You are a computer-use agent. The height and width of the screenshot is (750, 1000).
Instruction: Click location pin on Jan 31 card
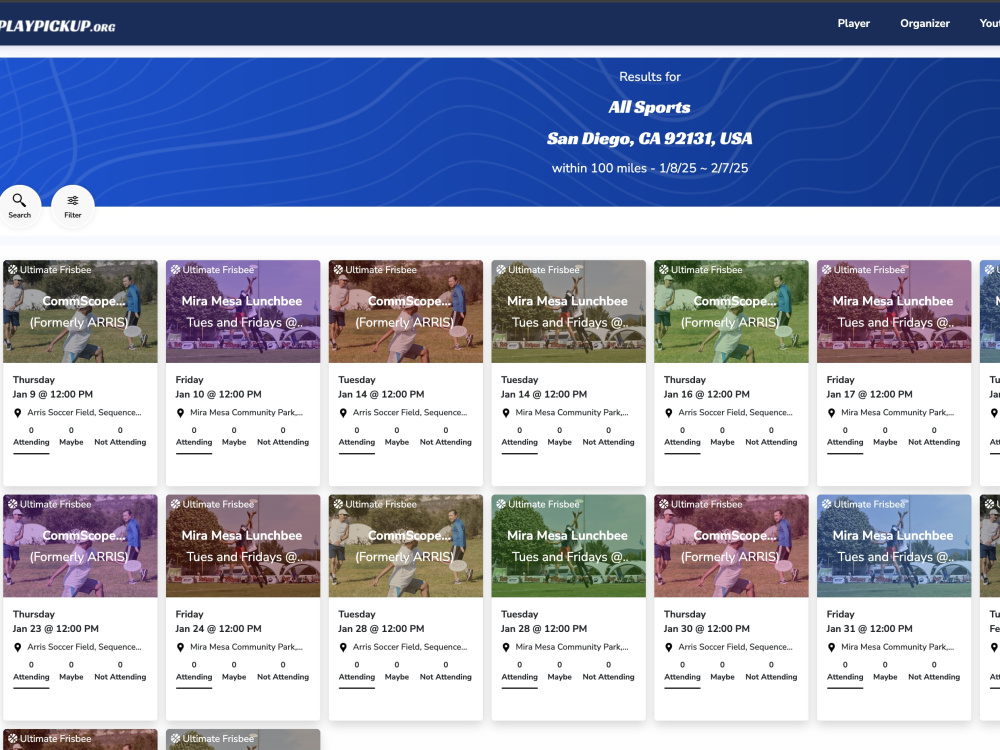click(x=832, y=647)
